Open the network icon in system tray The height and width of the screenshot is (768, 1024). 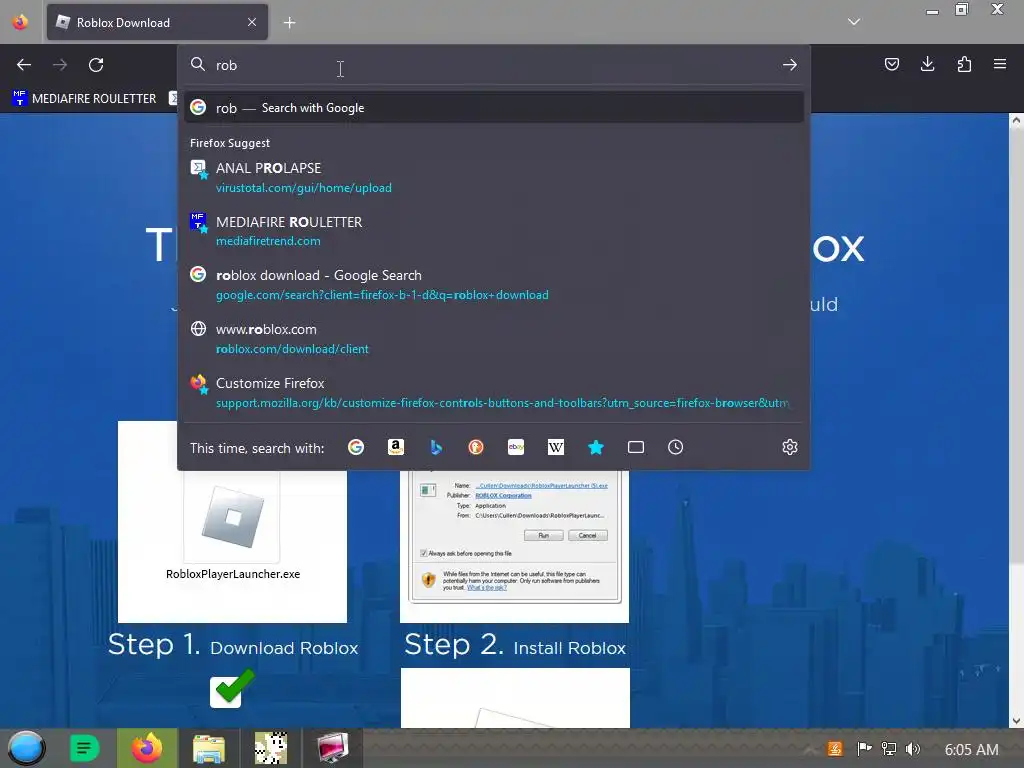pyautogui.click(x=889, y=749)
